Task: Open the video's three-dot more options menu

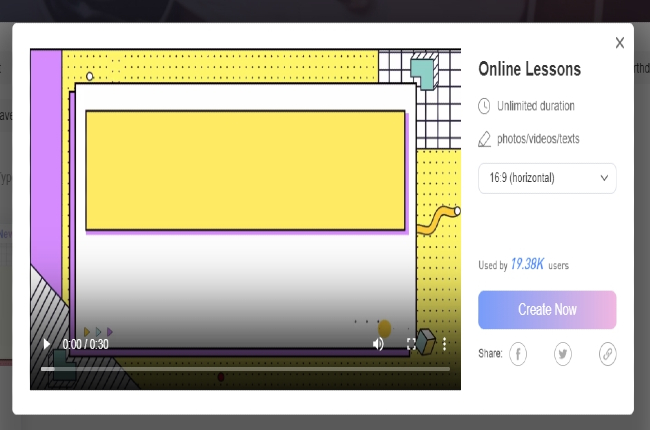Action: pyautogui.click(x=444, y=344)
